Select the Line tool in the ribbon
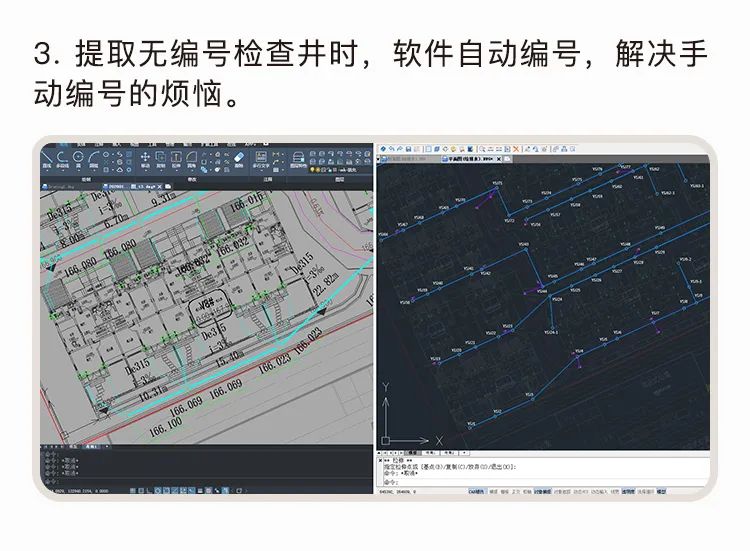The image size is (750, 551). click(48, 158)
